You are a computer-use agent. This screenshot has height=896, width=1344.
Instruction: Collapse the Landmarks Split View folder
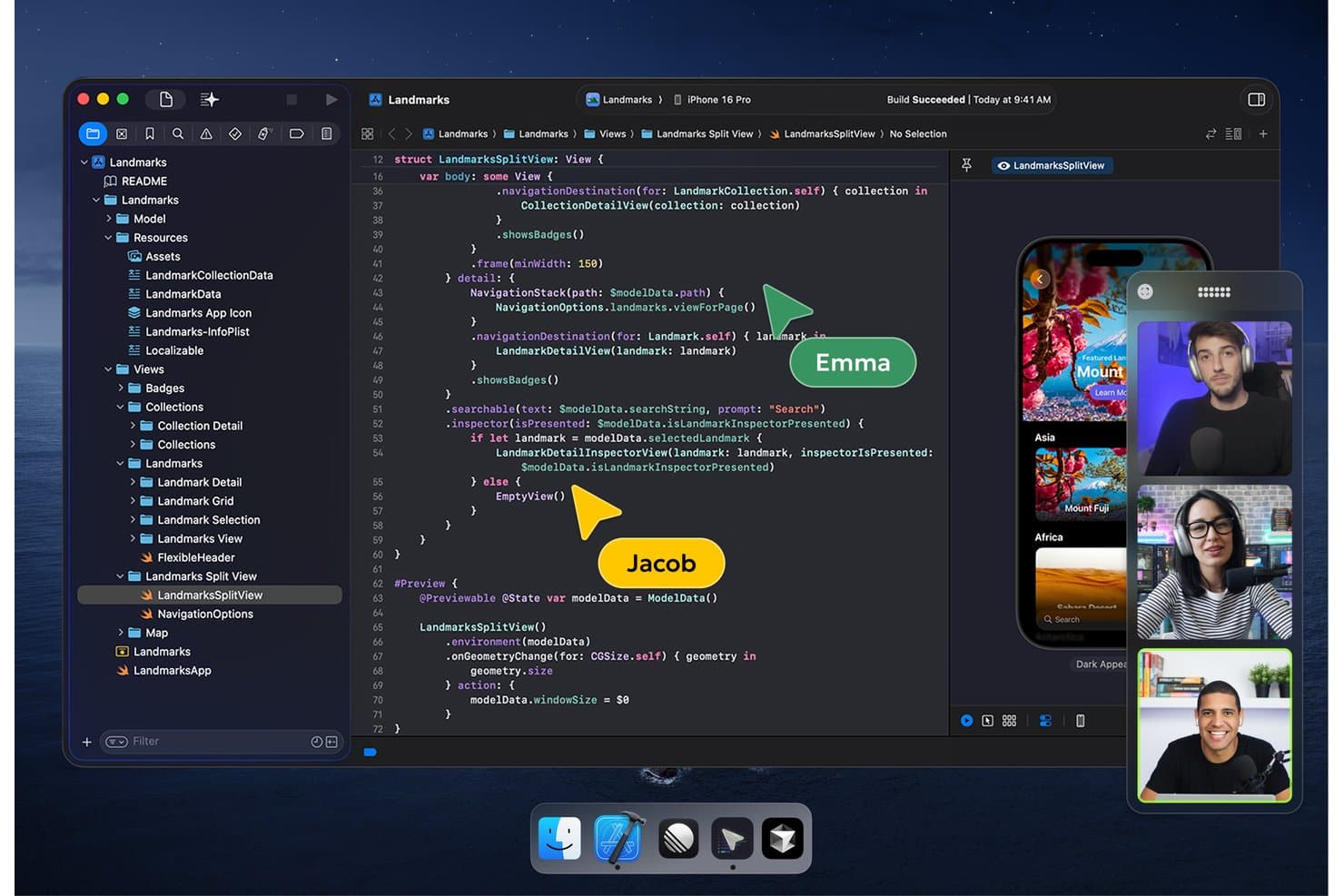coord(120,576)
